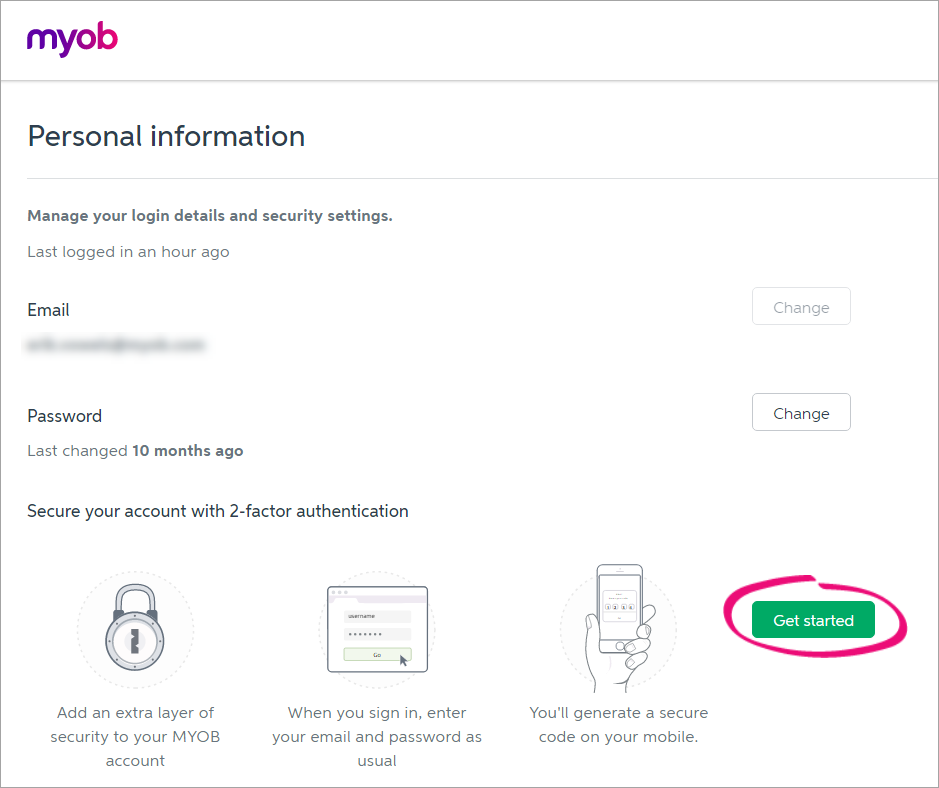
Task: Click the 'When you sign in' caption
Action: pyautogui.click(x=377, y=737)
